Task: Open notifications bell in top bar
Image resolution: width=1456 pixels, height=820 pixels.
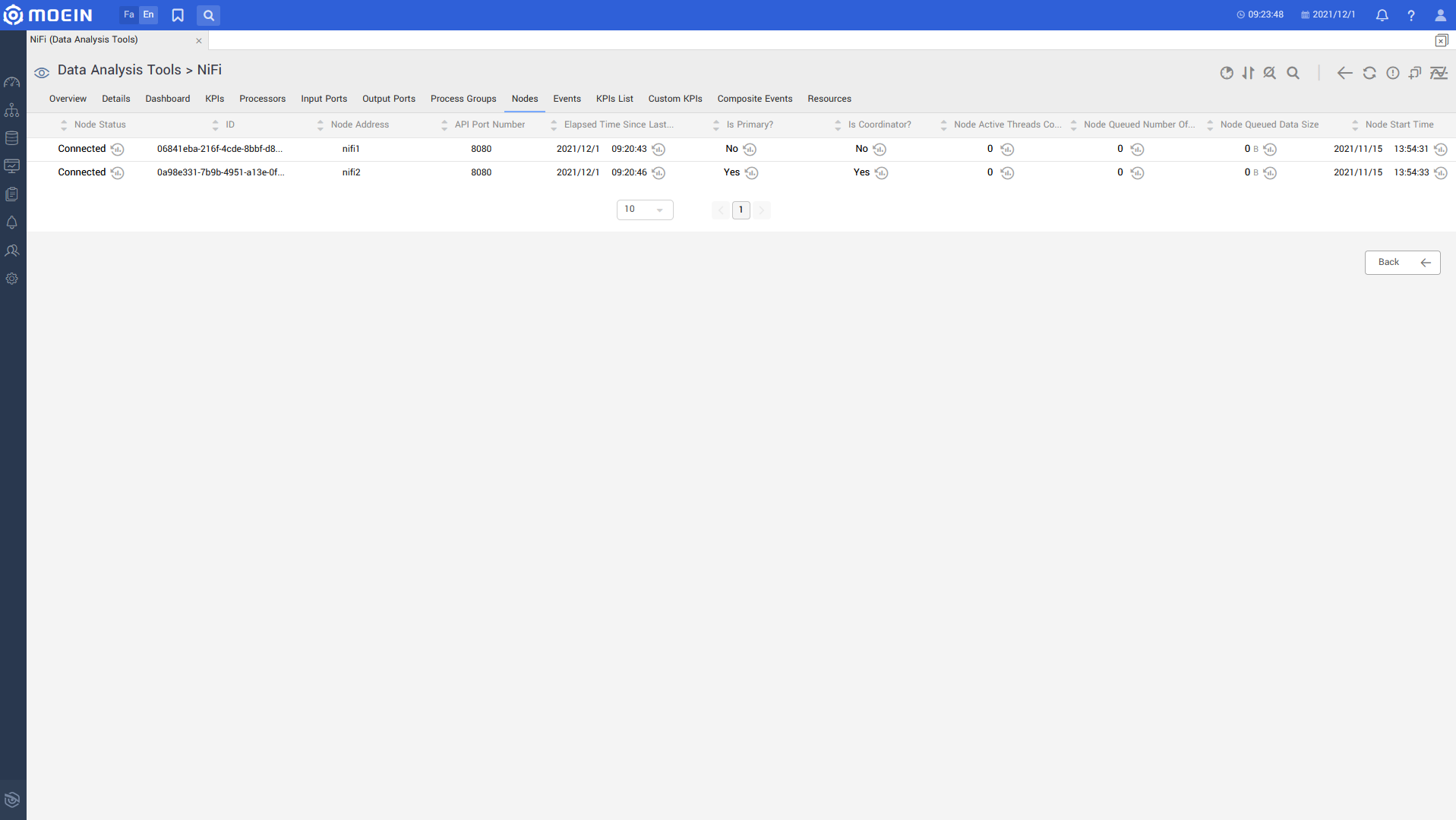Action: pyautogui.click(x=1382, y=15)
